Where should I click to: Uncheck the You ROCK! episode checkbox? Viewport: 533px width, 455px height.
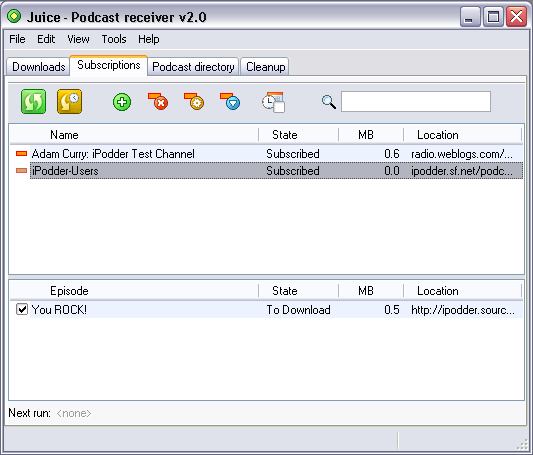[22, 309]
